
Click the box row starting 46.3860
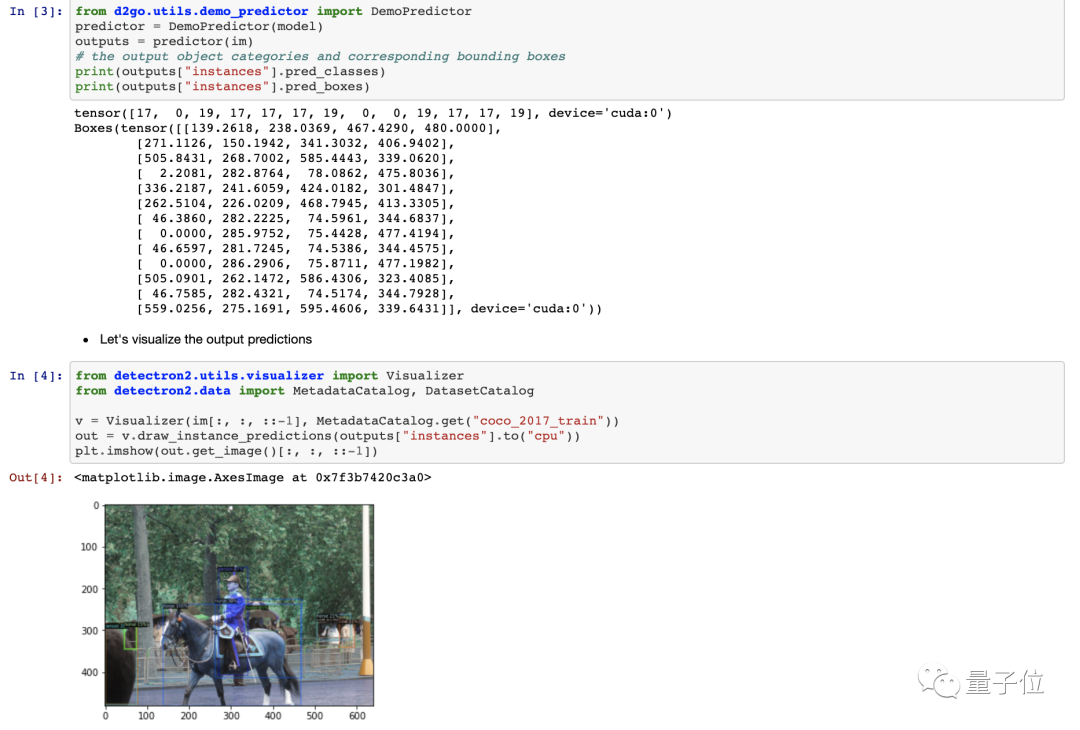[x=295, y=220]
